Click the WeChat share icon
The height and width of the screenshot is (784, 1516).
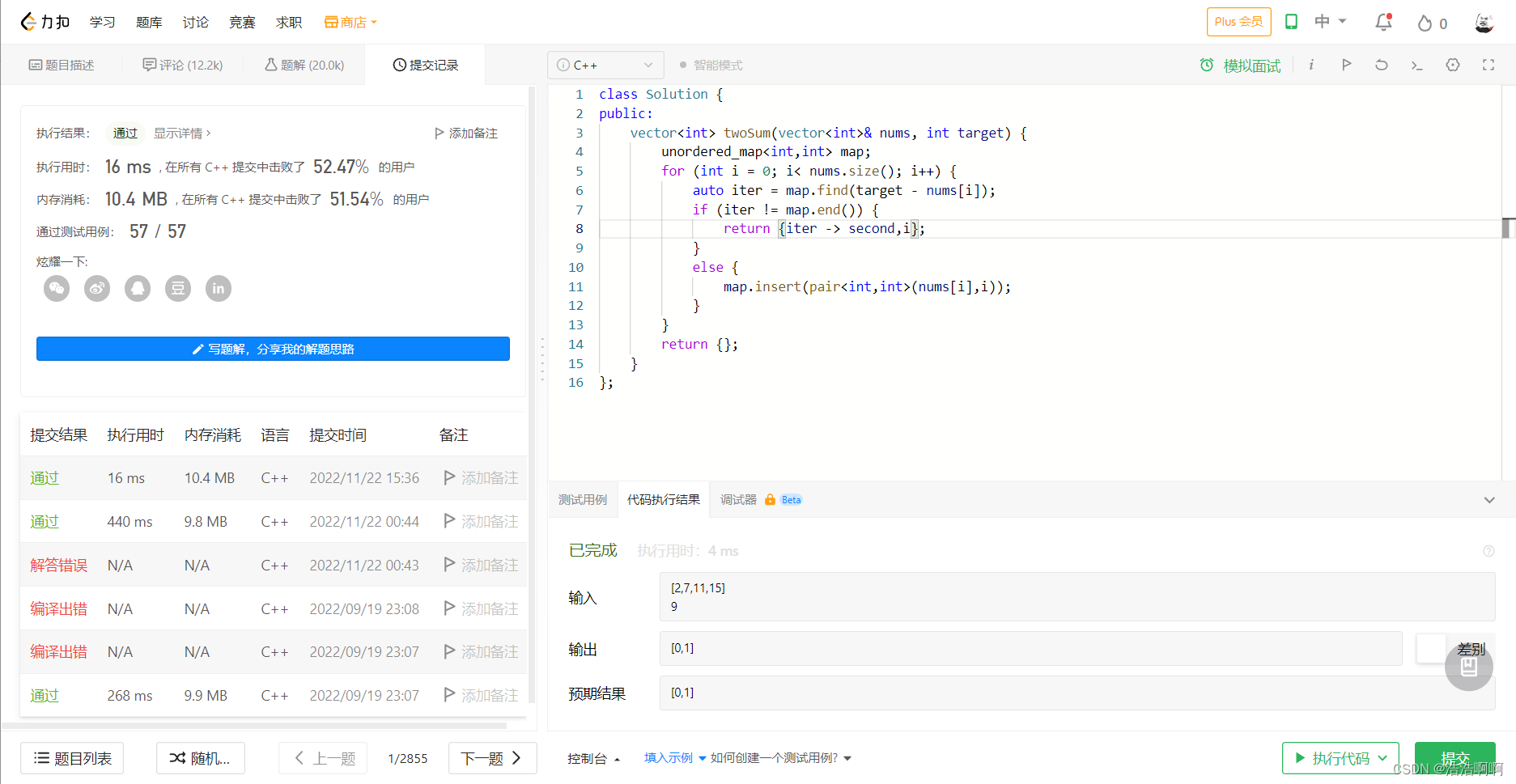(x=57, y=288)
